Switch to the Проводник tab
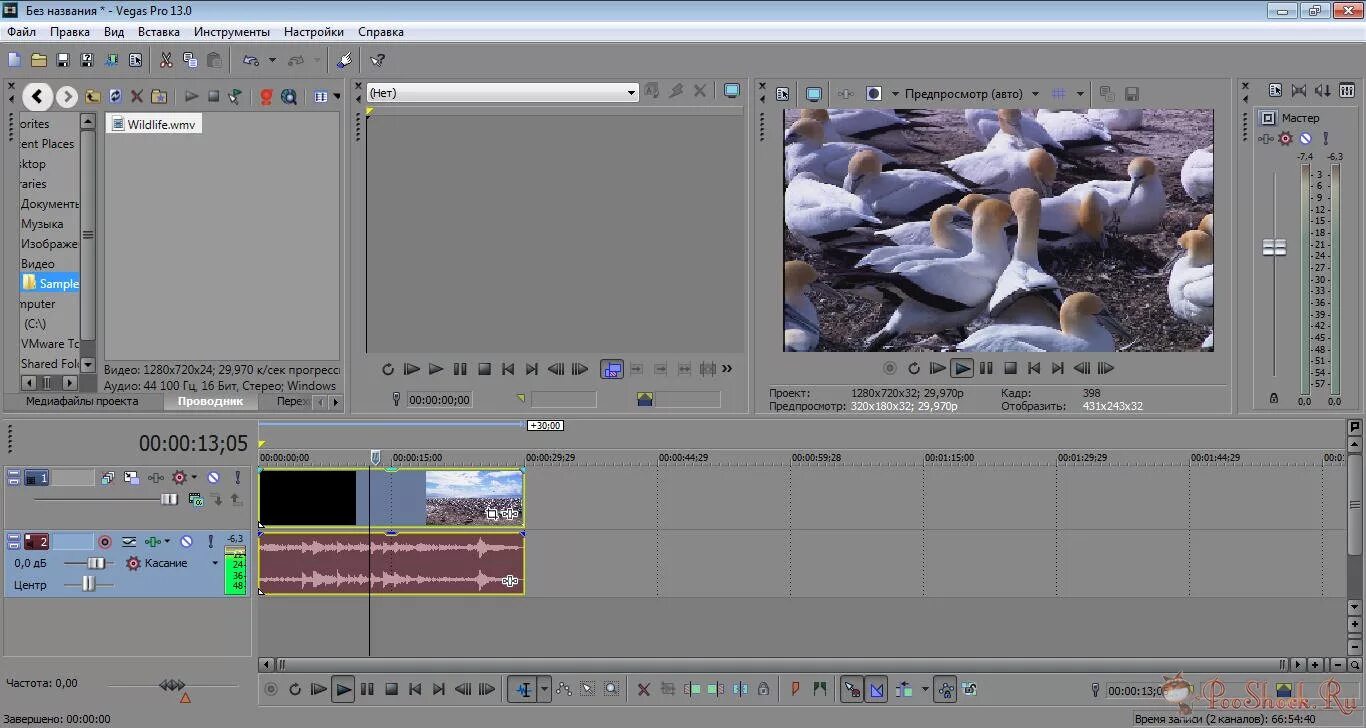 tap(210, 401)
